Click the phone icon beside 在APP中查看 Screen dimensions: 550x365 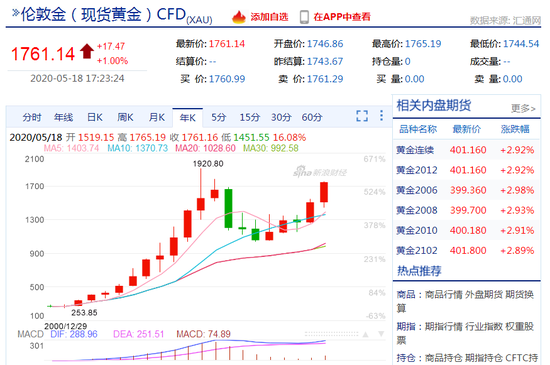(304, 17)
